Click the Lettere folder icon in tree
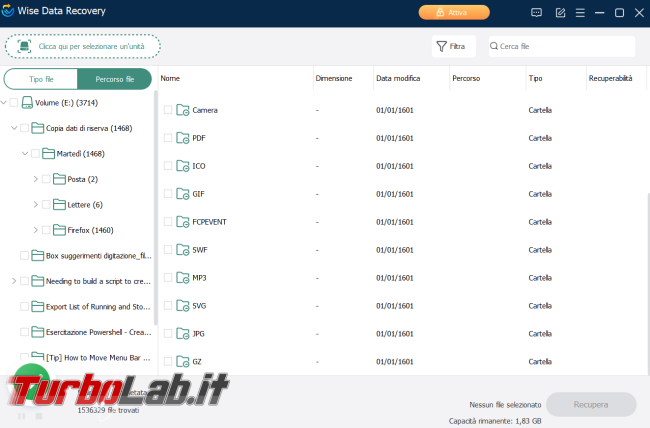The width and height of the screenshot is (650, 428). point(59,204)
